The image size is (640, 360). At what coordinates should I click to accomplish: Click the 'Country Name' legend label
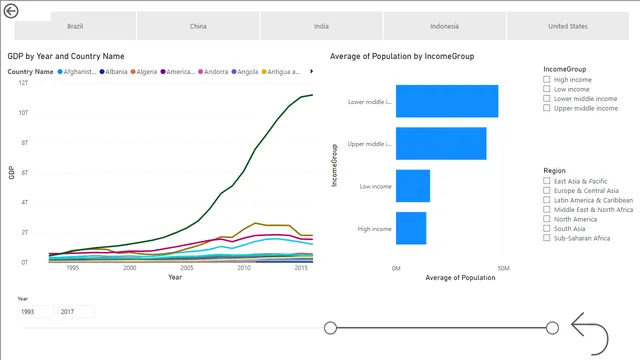click(30, 72)
